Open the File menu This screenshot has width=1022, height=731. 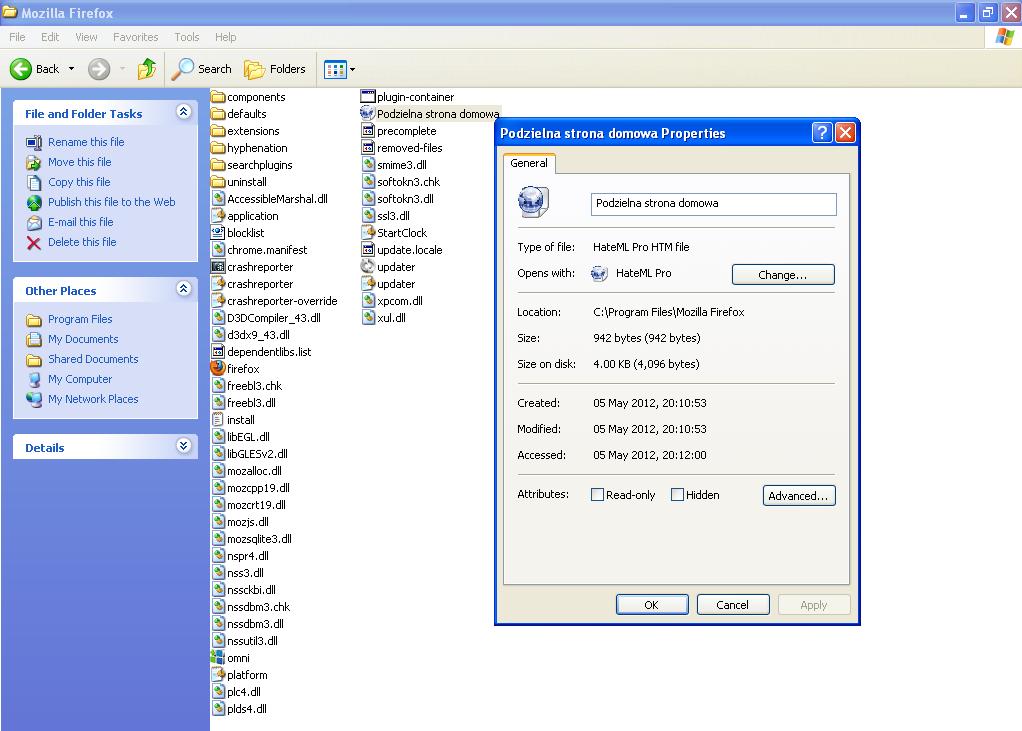(17, 37)
